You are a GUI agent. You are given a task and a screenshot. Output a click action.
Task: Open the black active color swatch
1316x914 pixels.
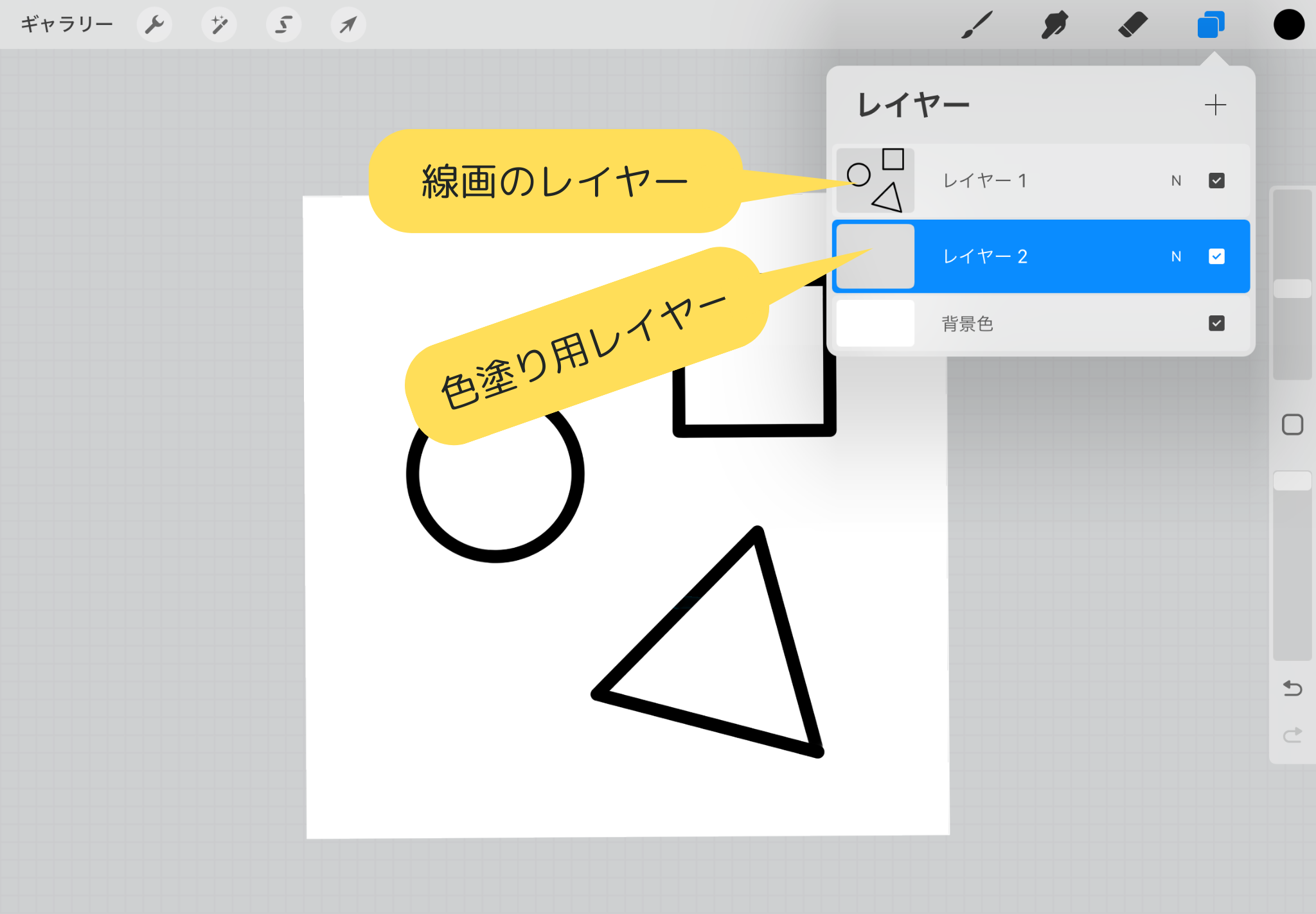(x=1288, y=25)
